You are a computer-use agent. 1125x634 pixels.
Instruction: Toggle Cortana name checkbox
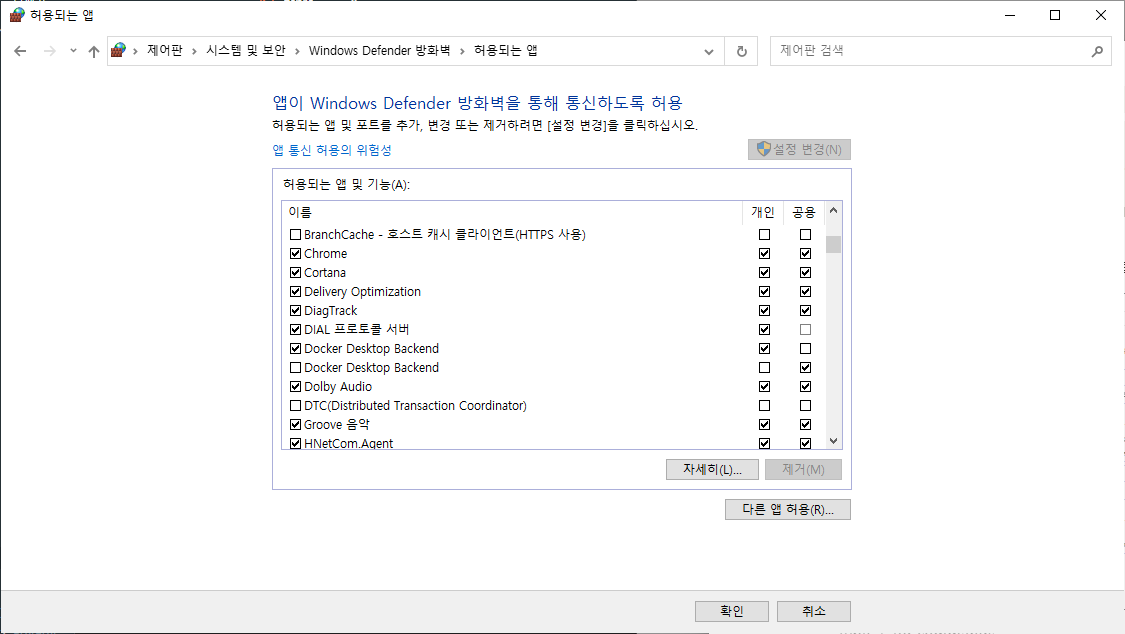tap(295, 273)
